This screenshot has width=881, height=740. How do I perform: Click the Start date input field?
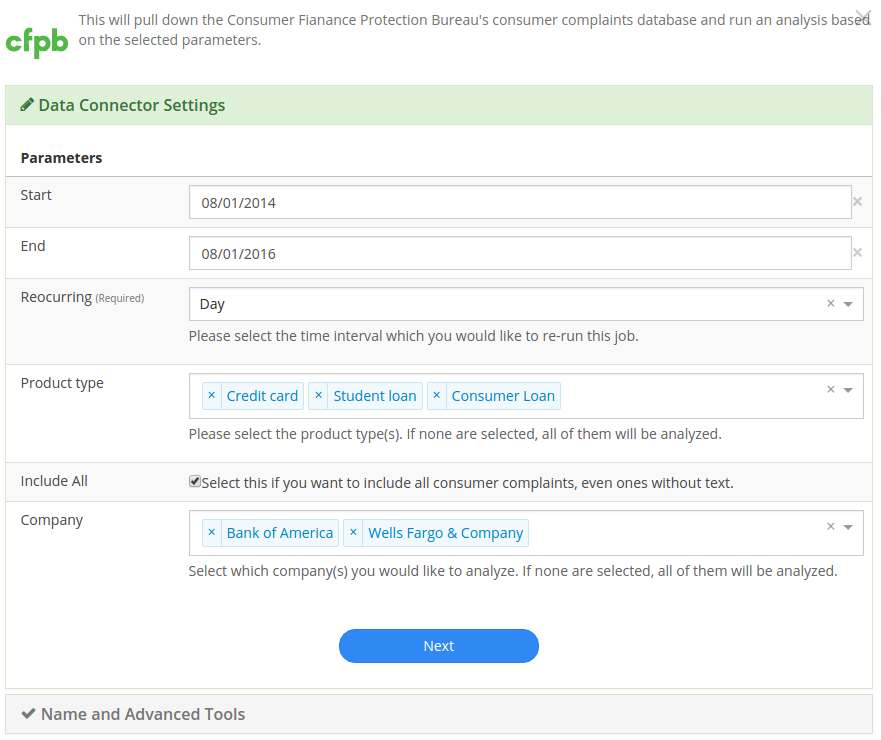tap(520, 202)
